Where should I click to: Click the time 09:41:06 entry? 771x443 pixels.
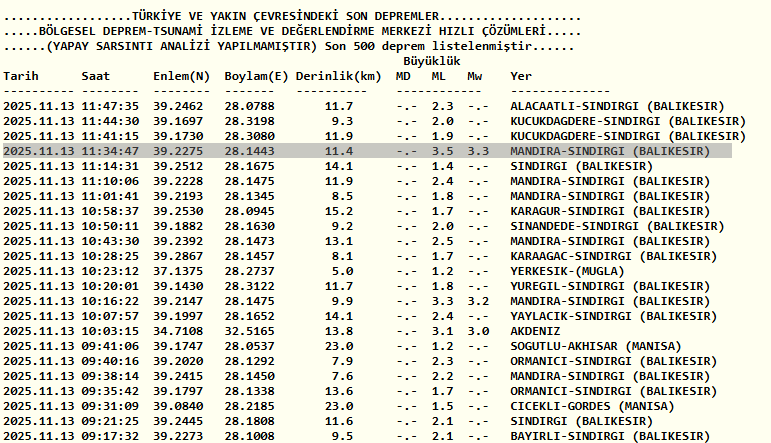click(x=110, y=346)
